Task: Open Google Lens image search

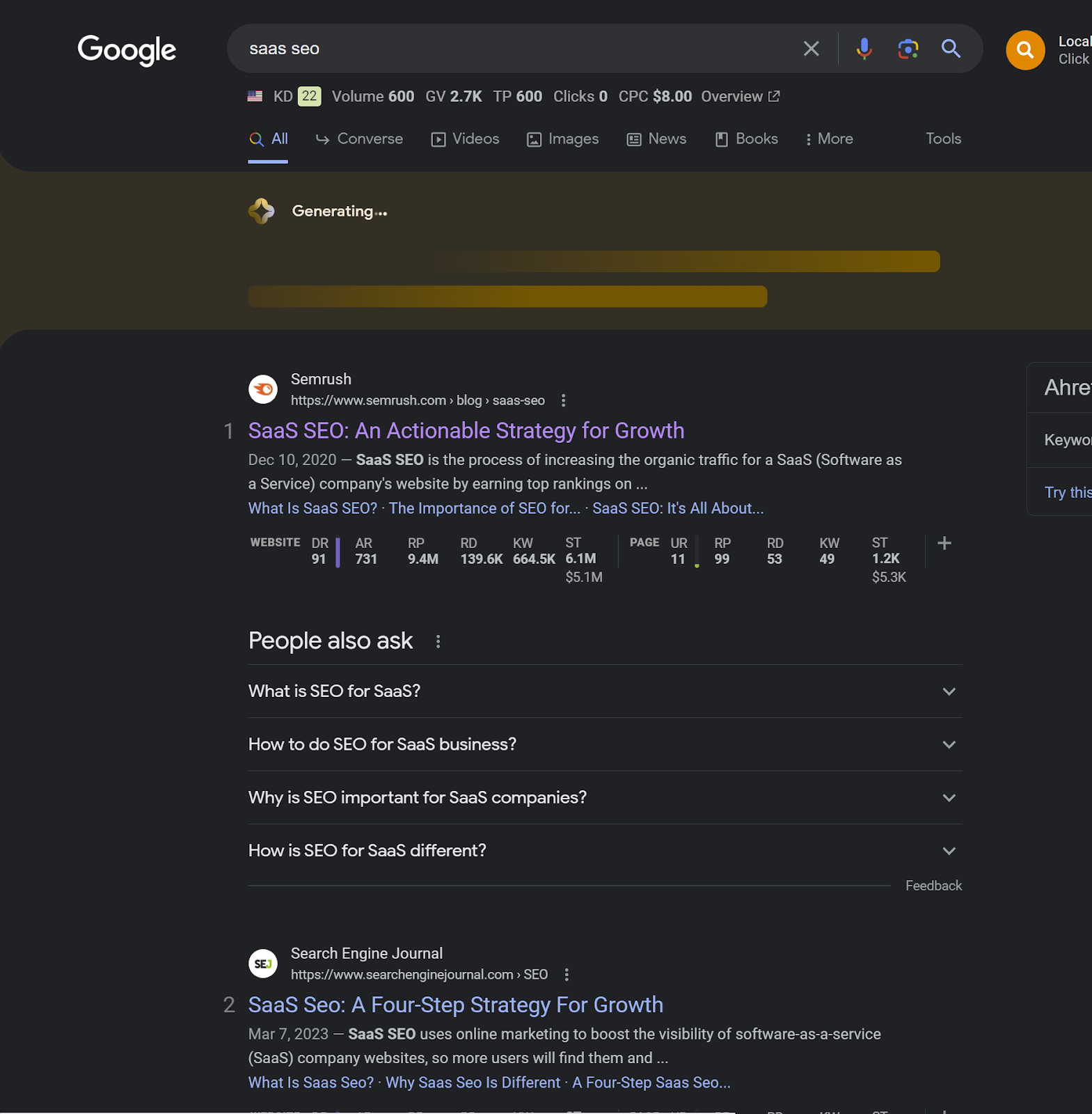Action: coord(908,49)
